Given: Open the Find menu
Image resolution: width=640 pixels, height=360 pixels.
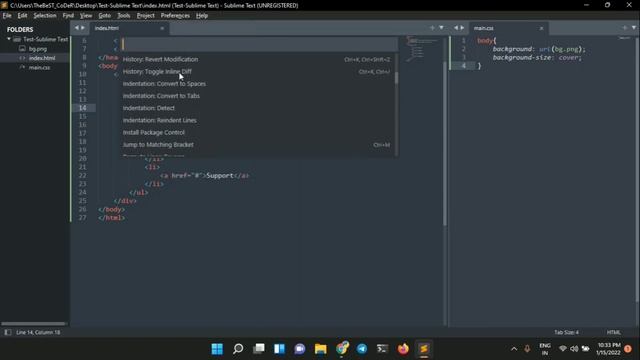Looking at the screenshot, I should [x=68, y=16].
